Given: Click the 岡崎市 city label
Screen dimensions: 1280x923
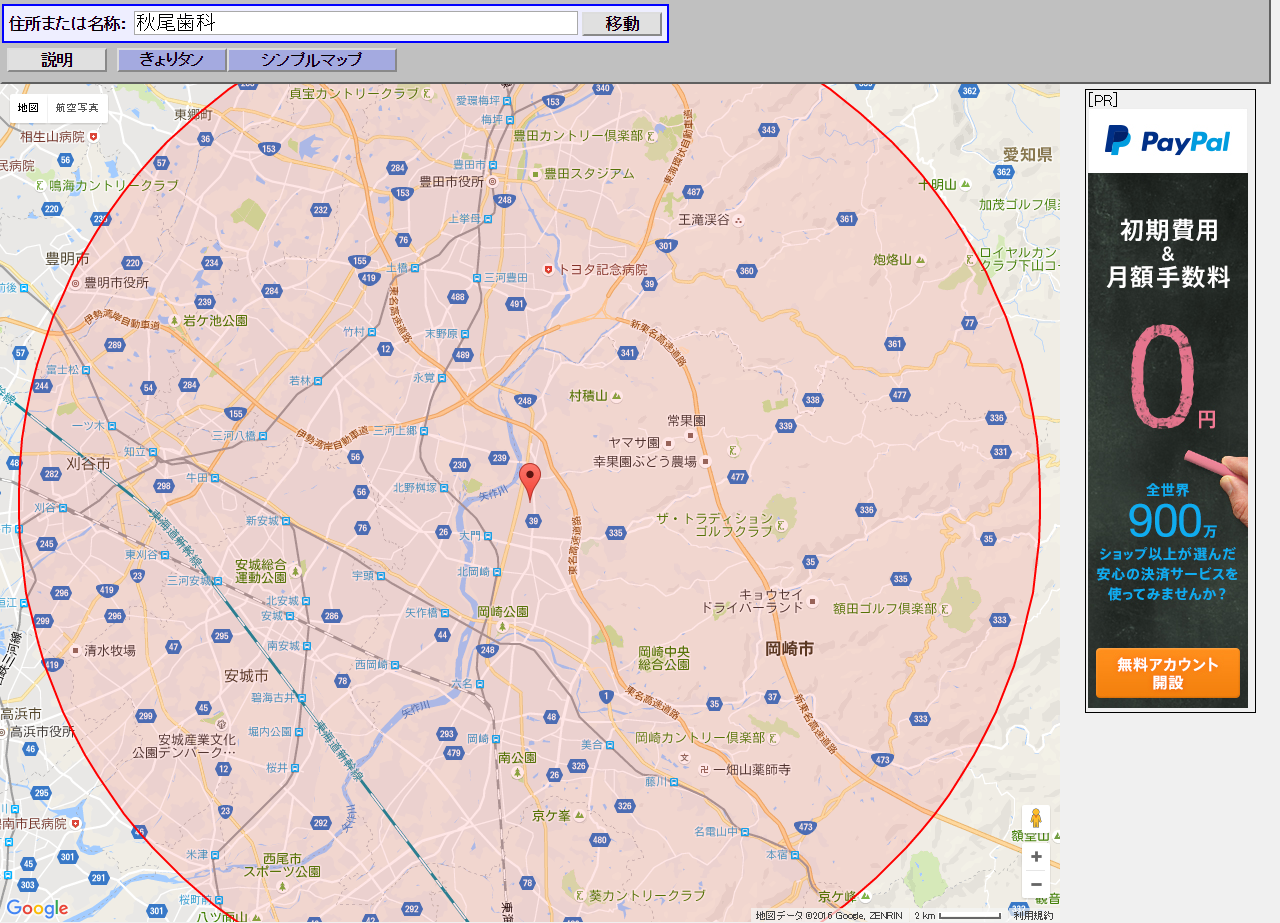Looking at the screenshot, I should 789,649.
